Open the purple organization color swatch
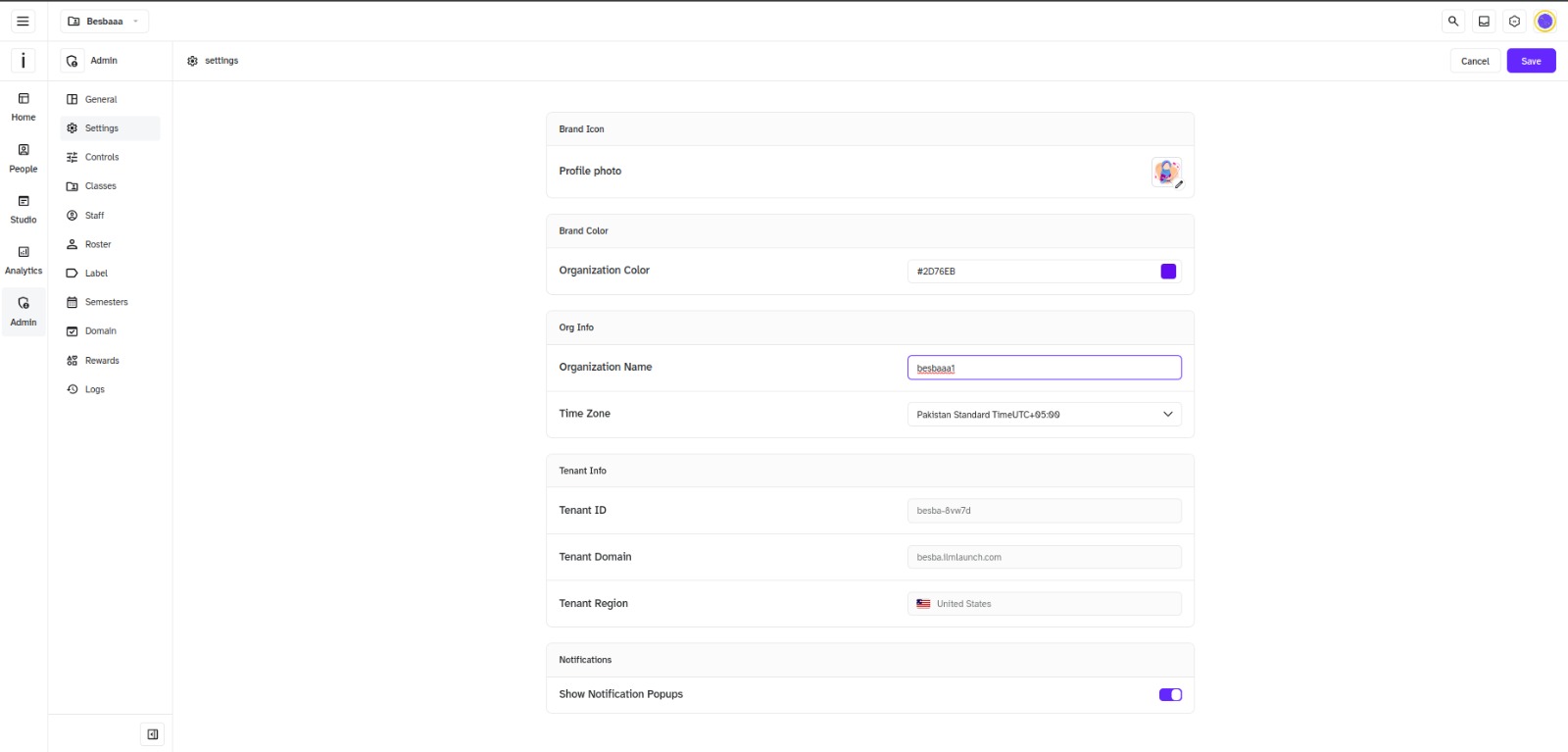This screenshot has height=752, width=1568. coord(1168,272)
